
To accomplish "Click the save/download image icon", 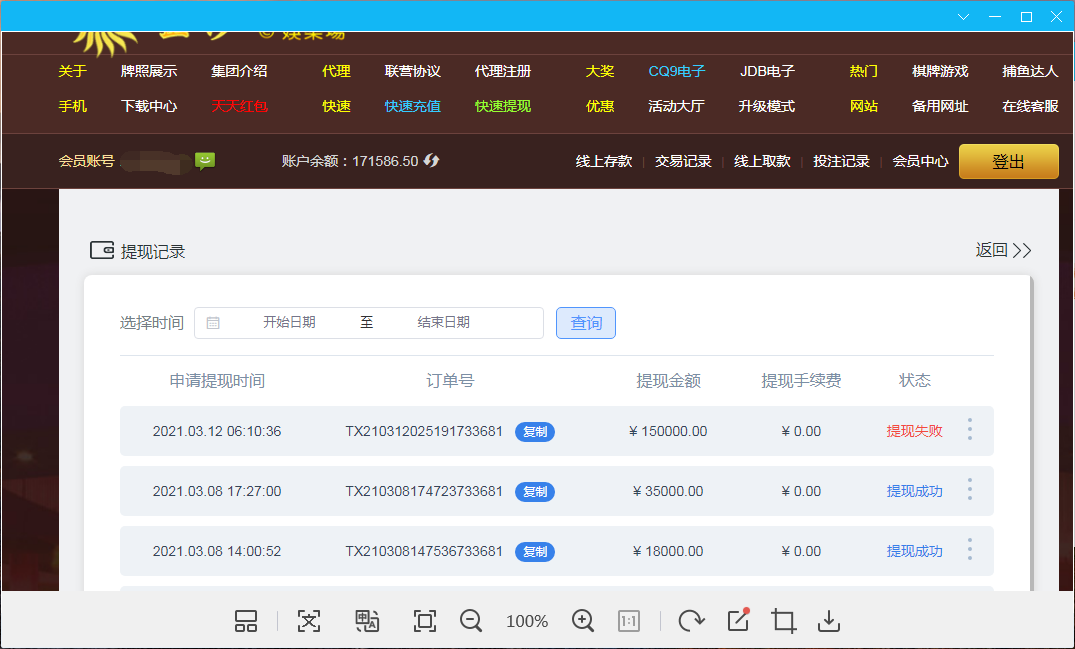I will pyautogui.click(x=829, y=621).
